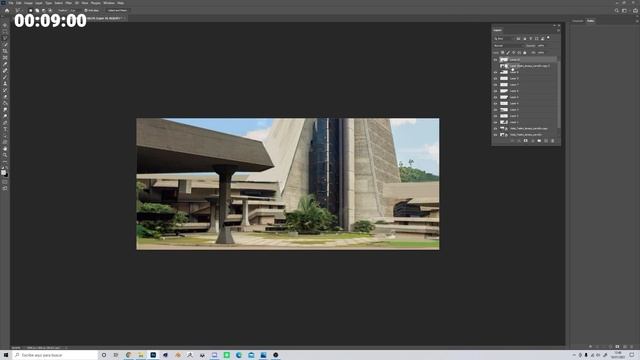Viewport: 640px width, 360px height.
Task: Open the Layer menu
Action: coord(39,3)
